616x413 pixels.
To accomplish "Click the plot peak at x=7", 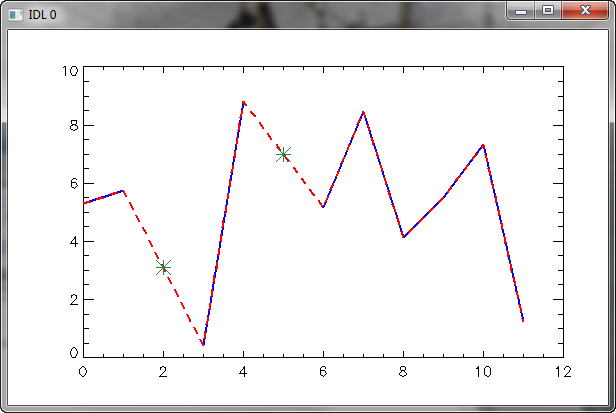I will pyautogui.click(x=363, y=113).
